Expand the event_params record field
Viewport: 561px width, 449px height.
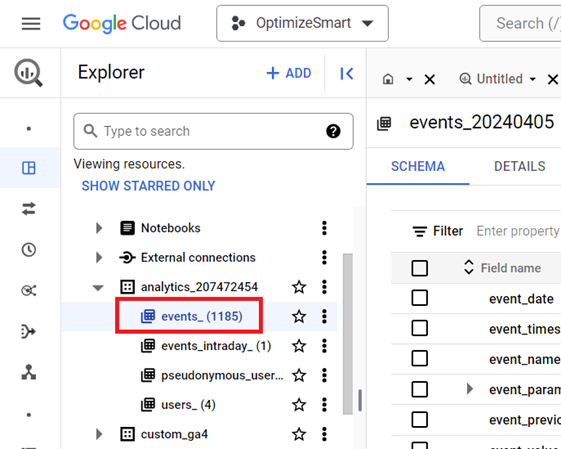coord(470,389)
